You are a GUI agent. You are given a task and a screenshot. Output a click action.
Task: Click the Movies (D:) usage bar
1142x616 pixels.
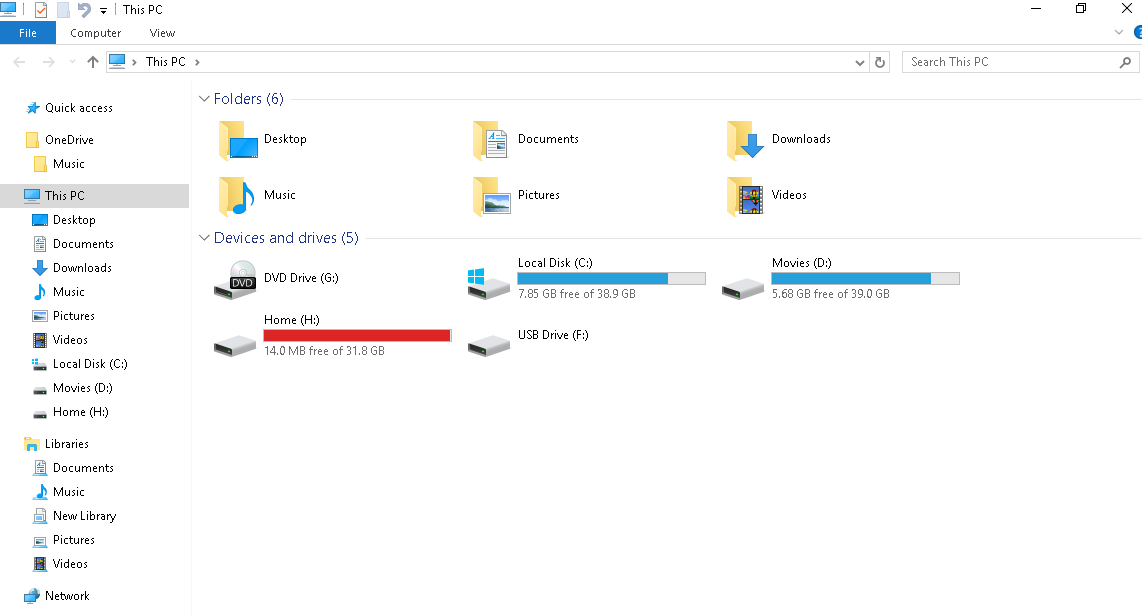865,279
